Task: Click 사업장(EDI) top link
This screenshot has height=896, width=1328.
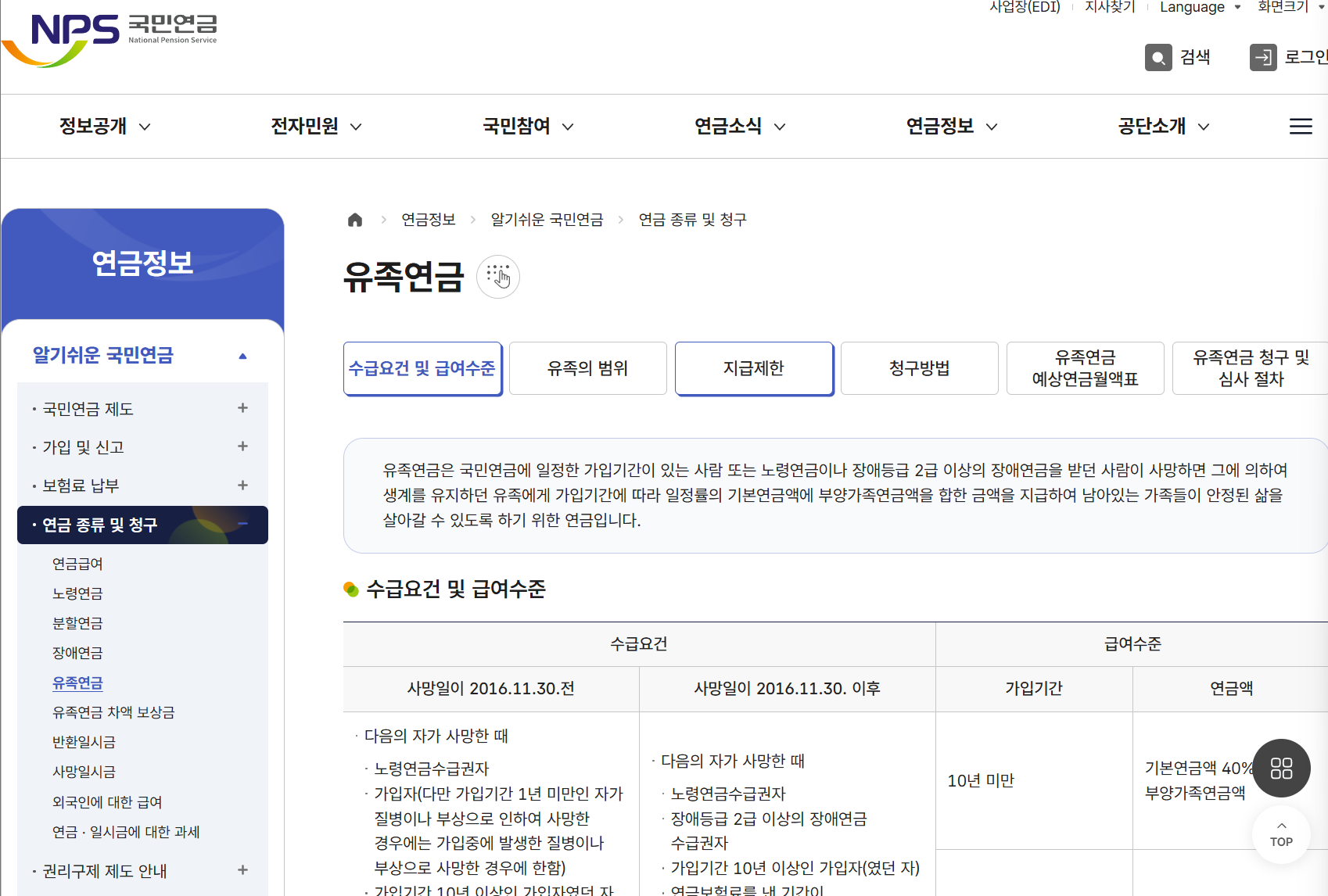Action: click(x=1025, y=7)
